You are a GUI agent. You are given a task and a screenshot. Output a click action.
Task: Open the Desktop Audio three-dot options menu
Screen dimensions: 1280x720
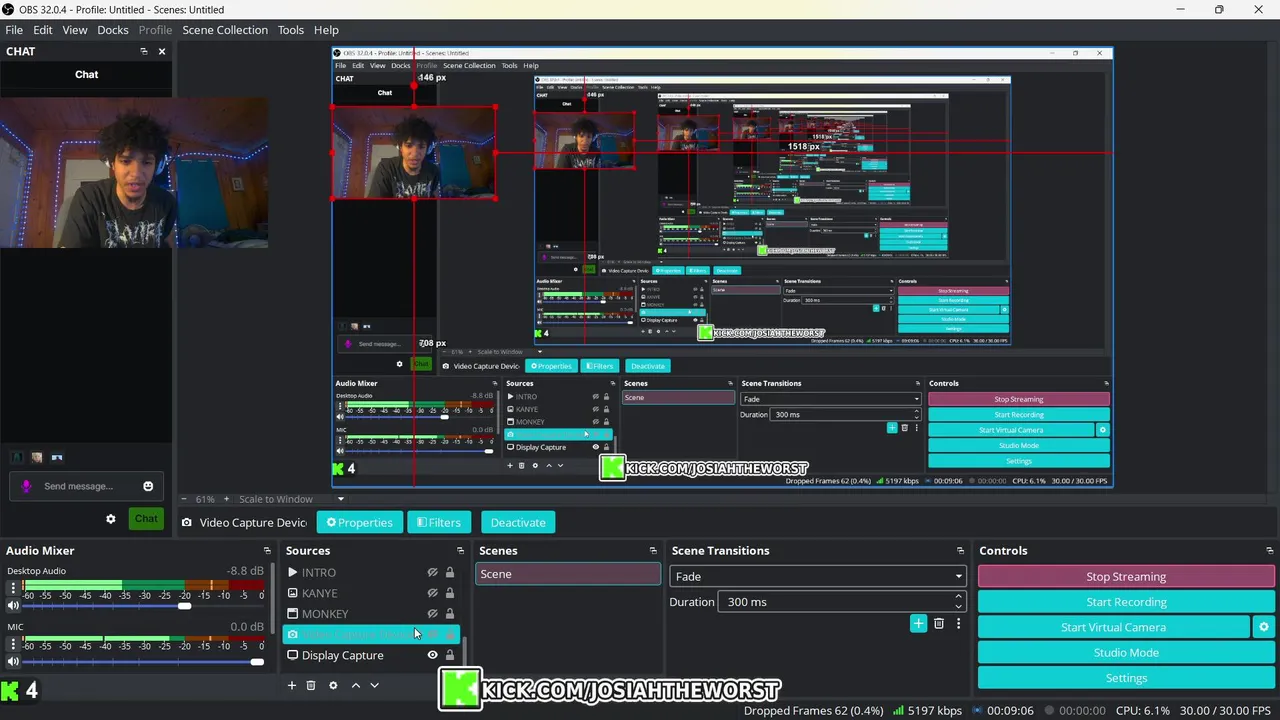[13, 588]
